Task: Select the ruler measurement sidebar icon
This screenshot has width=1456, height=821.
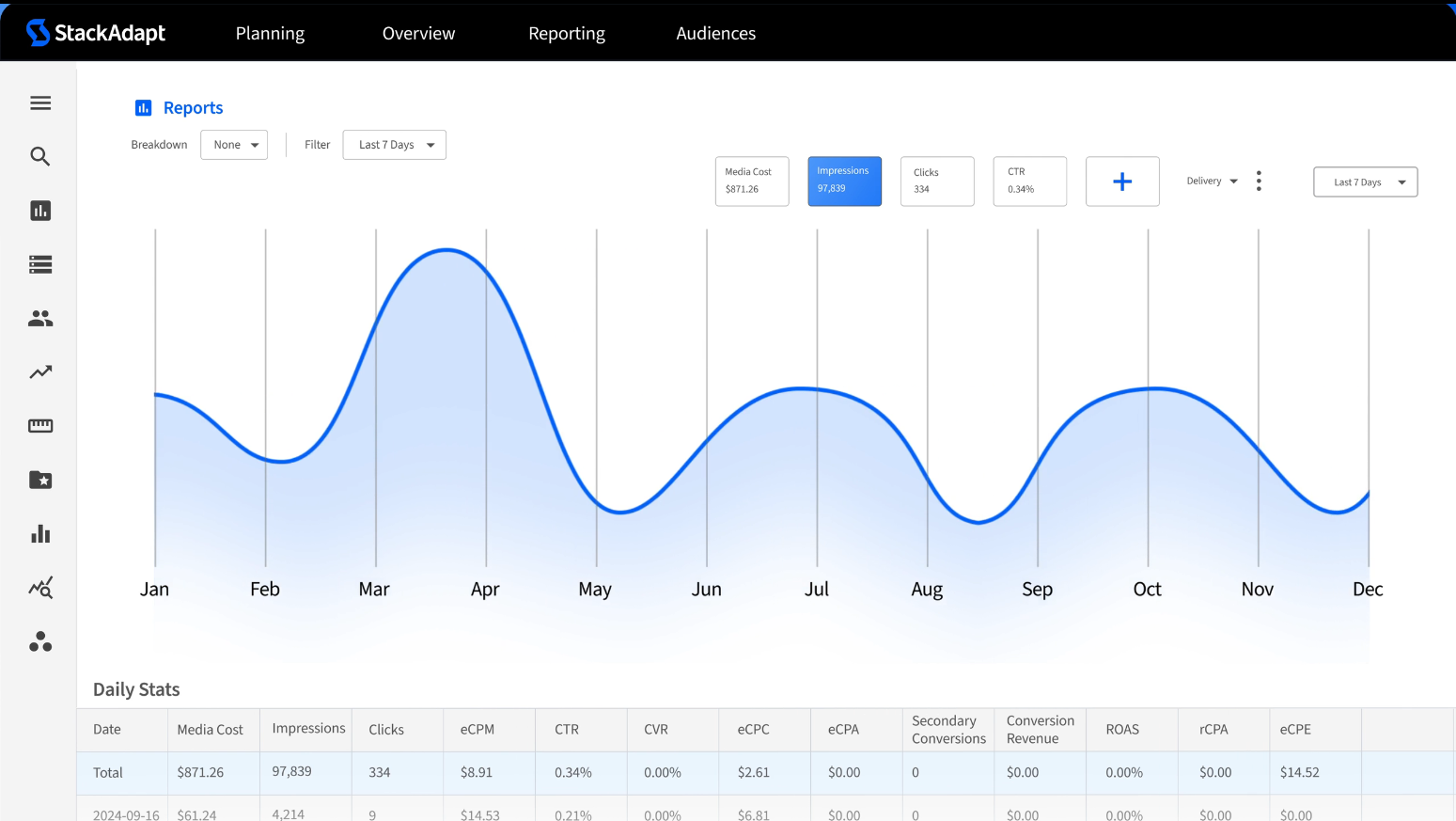Action: pos(40,426)
